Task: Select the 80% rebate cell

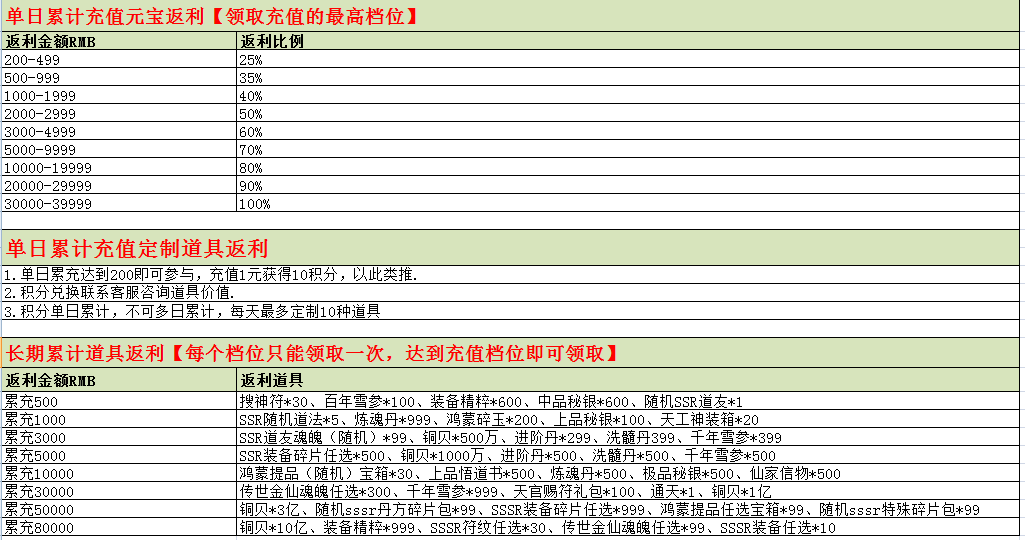Action: 628,167
